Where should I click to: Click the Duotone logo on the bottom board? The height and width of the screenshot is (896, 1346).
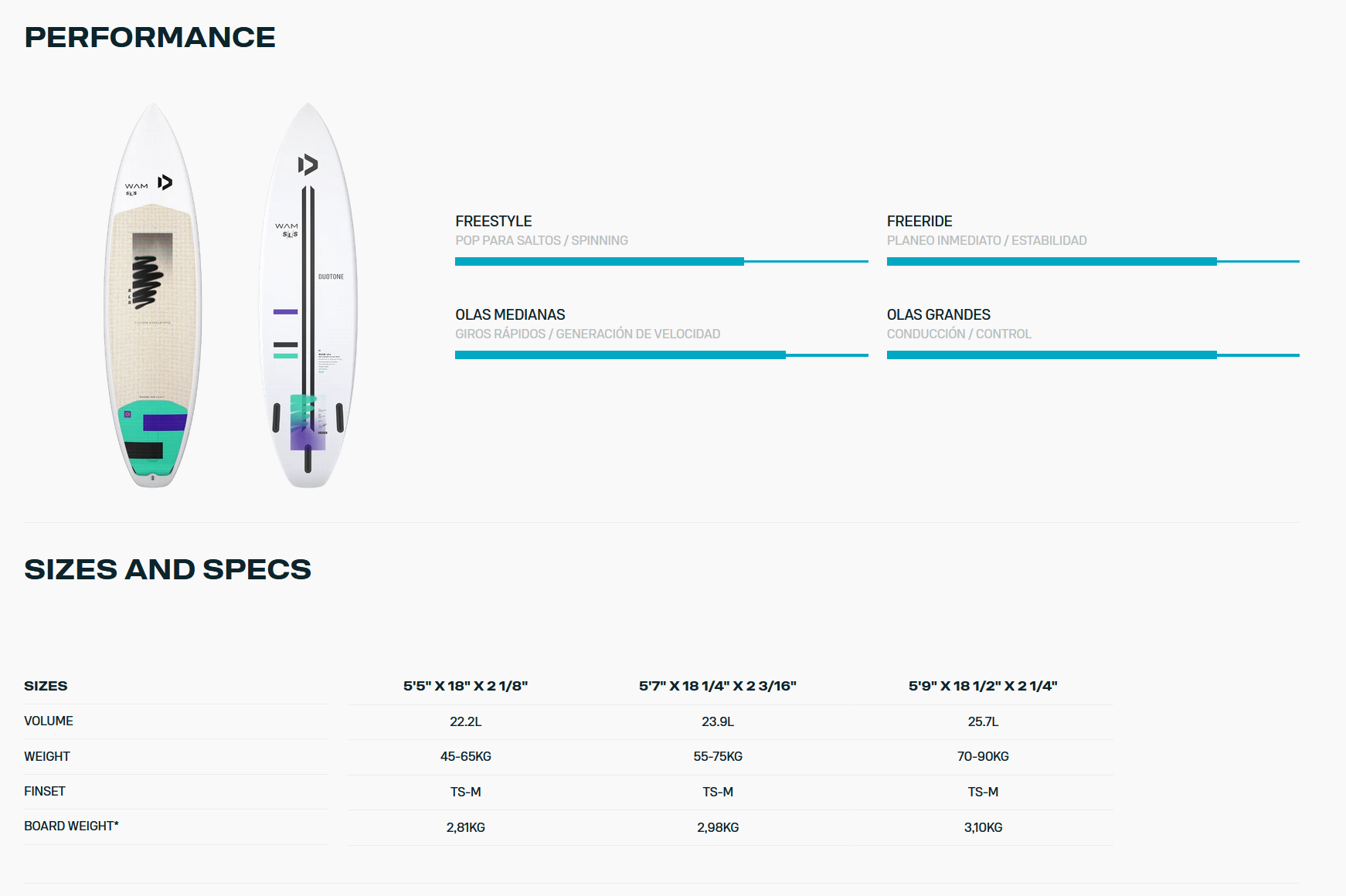[x=308, y=165]
